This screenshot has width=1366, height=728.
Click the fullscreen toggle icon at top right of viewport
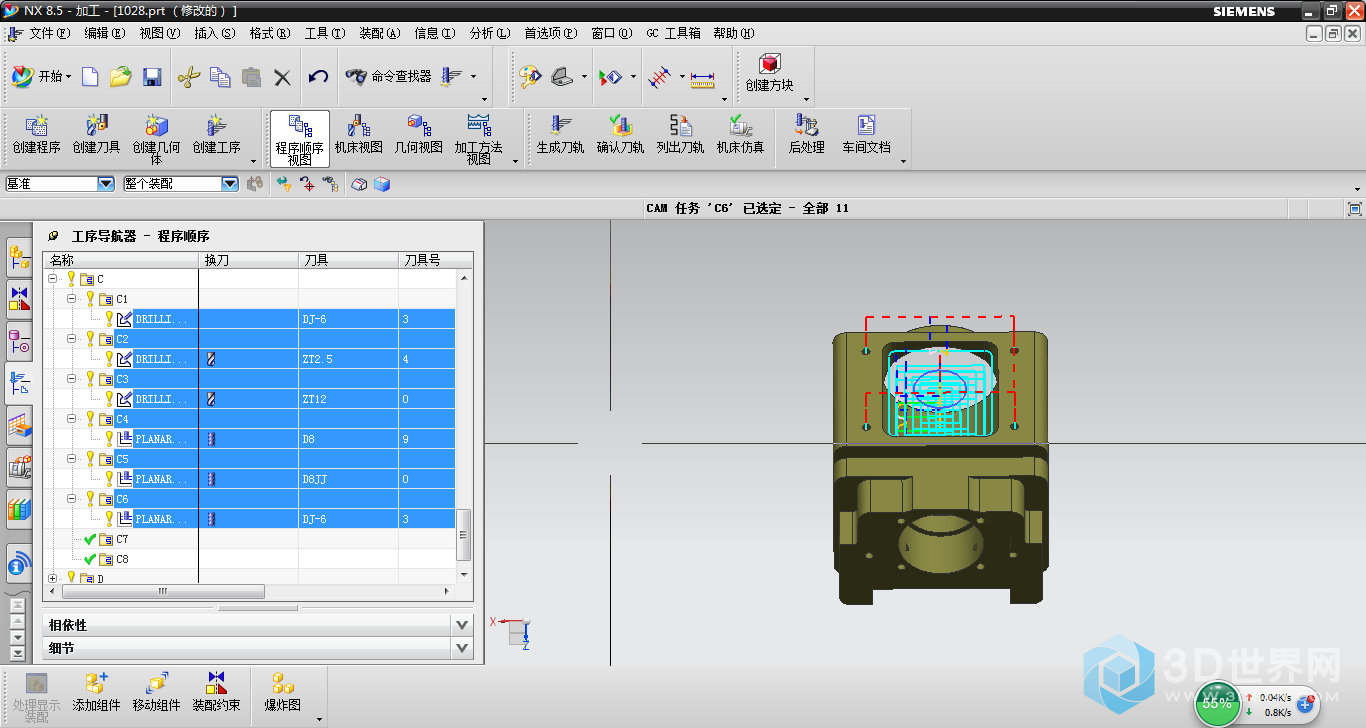1354,209
